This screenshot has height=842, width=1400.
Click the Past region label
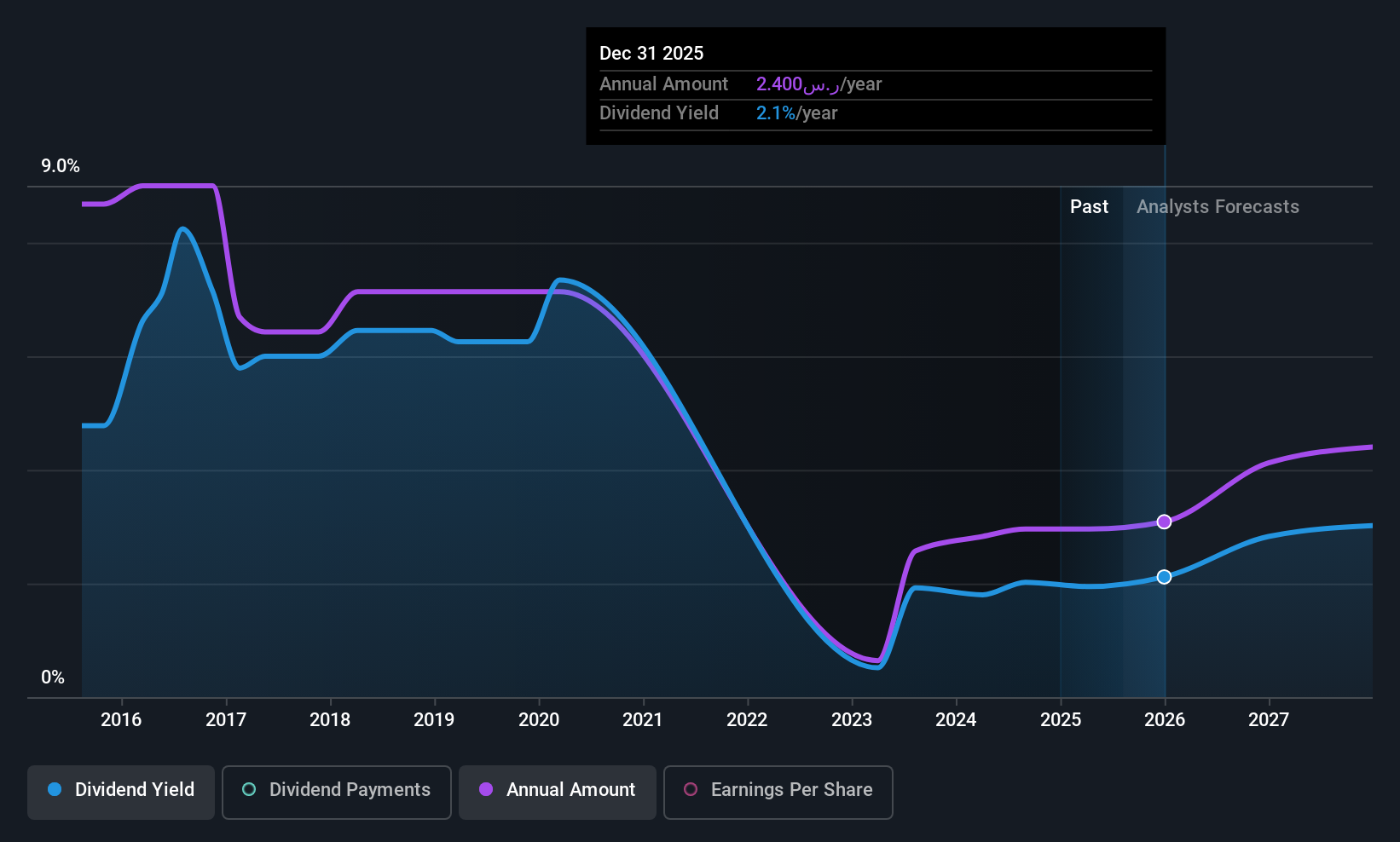pos(1089,207)
